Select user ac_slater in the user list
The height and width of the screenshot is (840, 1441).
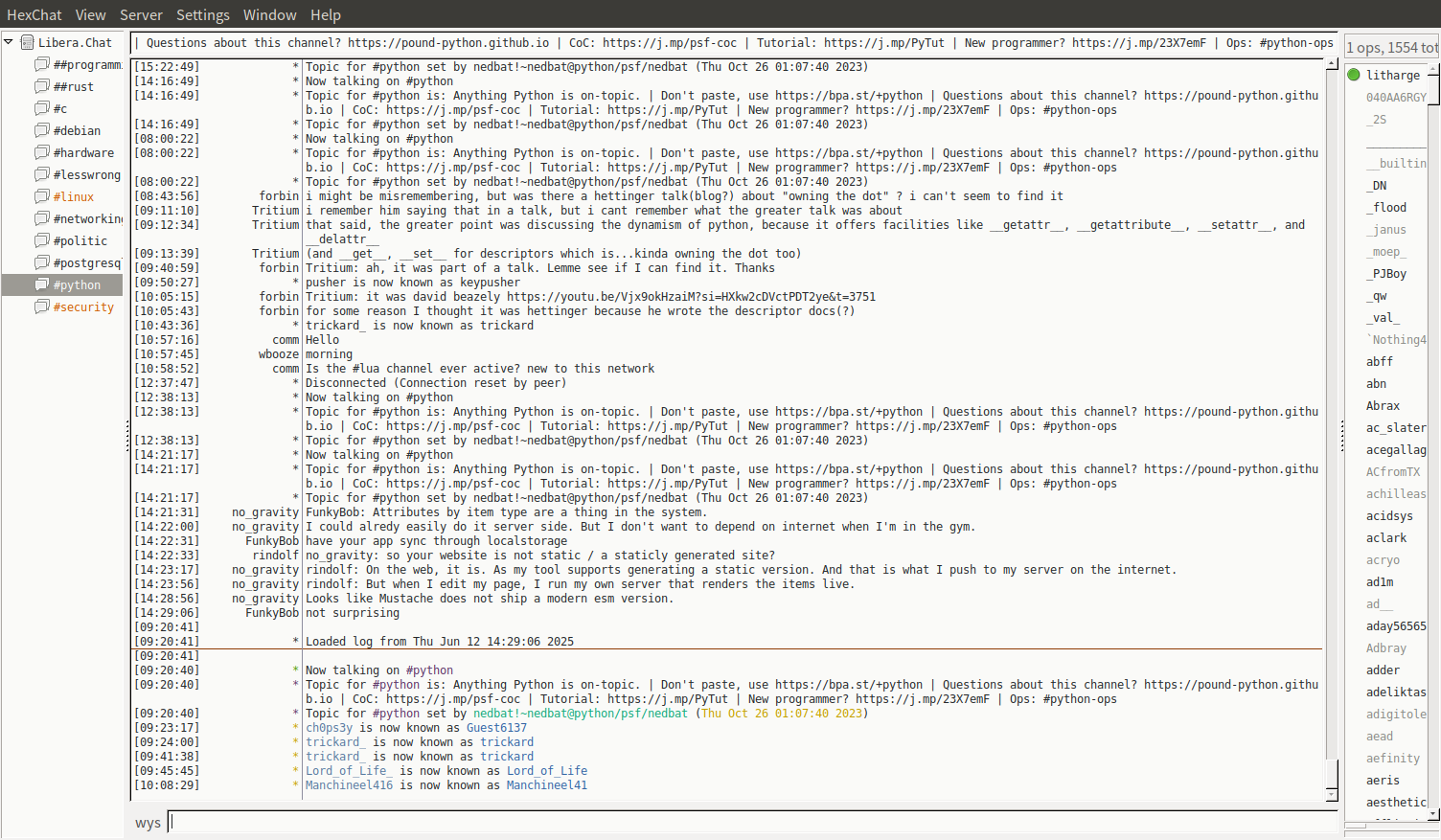pyautogui.click(x=1396, y=428)
